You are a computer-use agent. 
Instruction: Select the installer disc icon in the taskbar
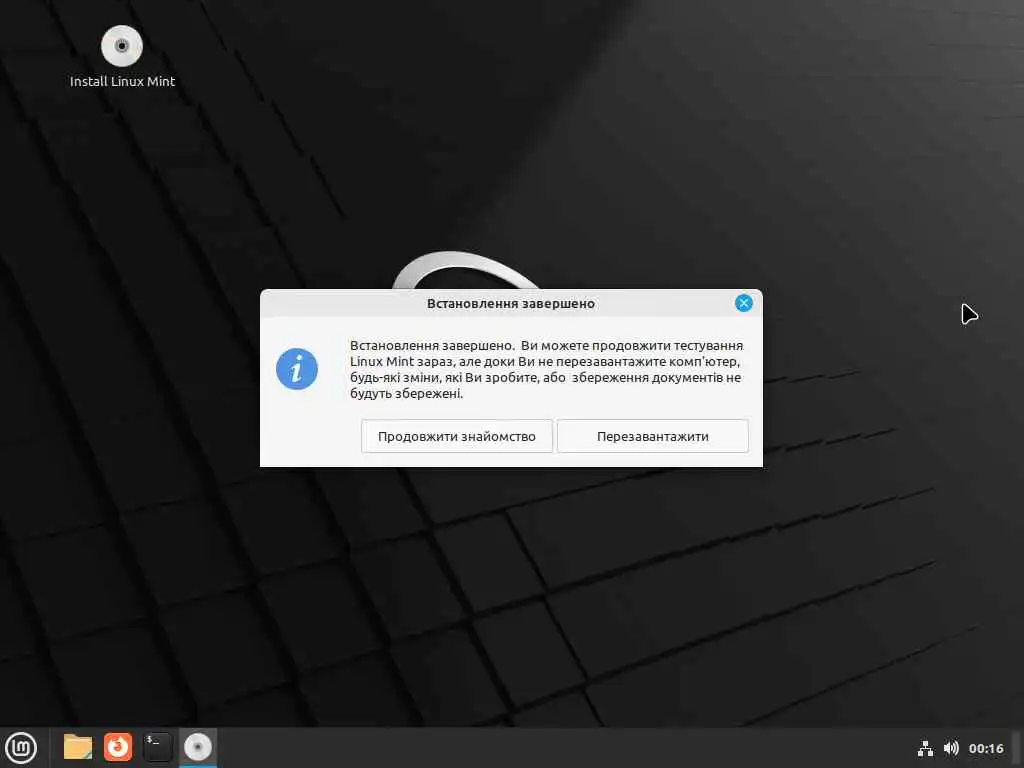pyautogui.click(x=198, y=747)
